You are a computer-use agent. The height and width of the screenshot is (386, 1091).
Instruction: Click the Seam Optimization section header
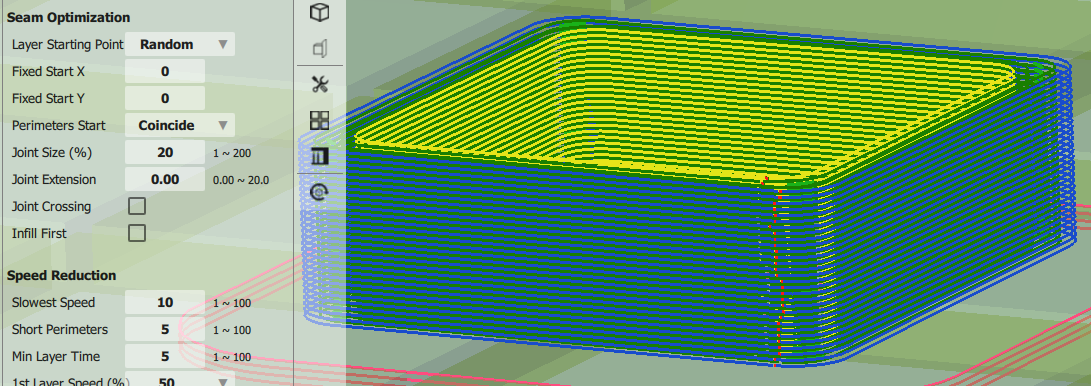pyautogui.click(x=68, y=17)
